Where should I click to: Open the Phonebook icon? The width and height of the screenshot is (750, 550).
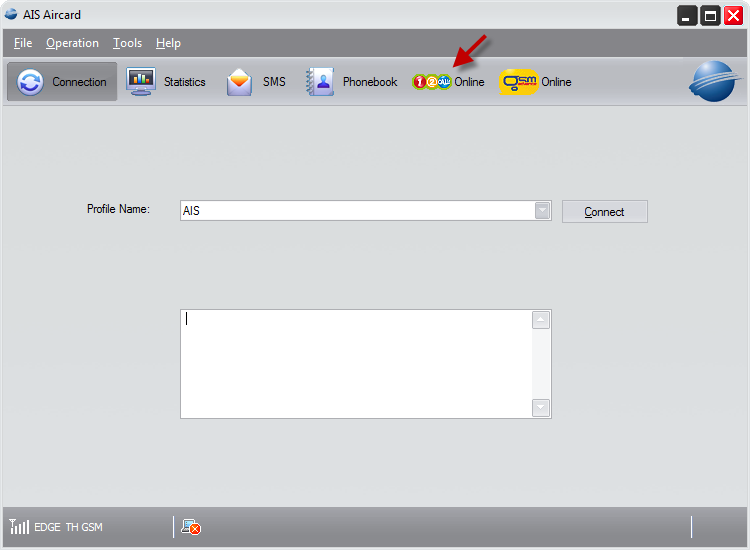coord(320,82)
